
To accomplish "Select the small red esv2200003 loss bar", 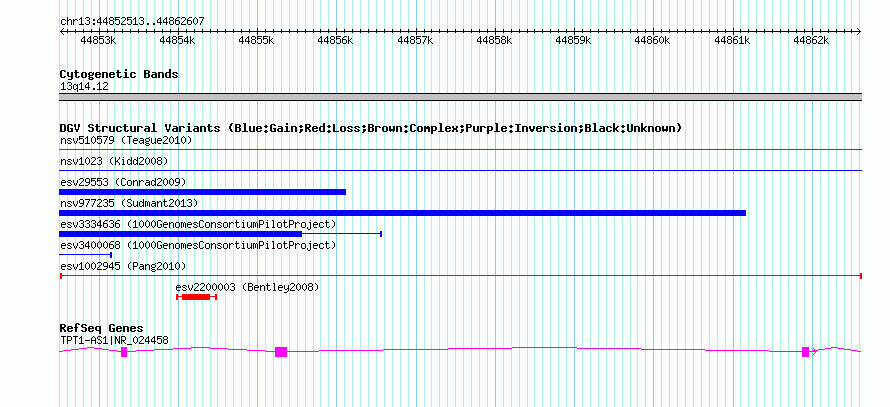I will coord(196,297).
